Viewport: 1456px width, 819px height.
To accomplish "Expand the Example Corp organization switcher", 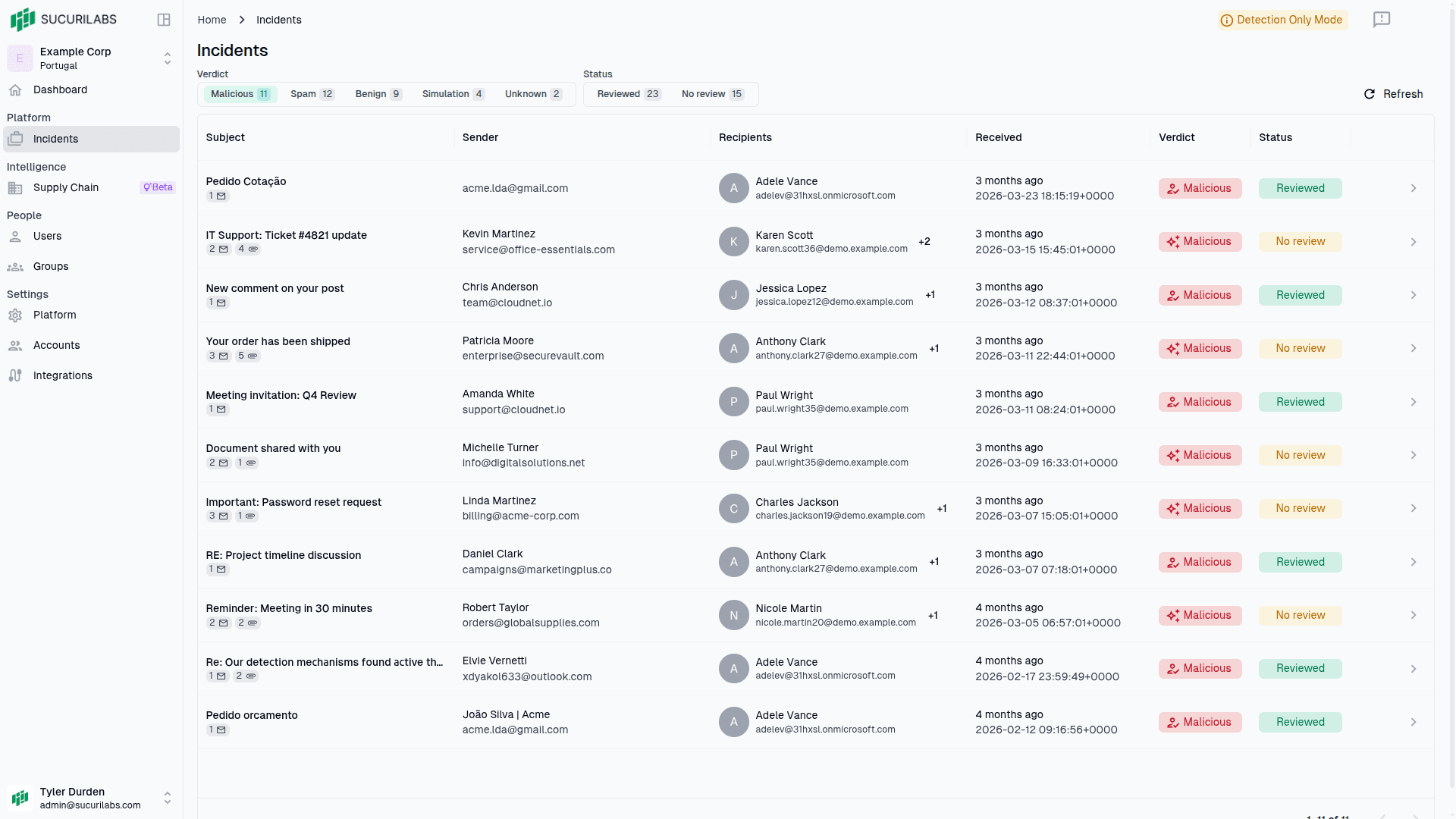I will coord(168,58).
